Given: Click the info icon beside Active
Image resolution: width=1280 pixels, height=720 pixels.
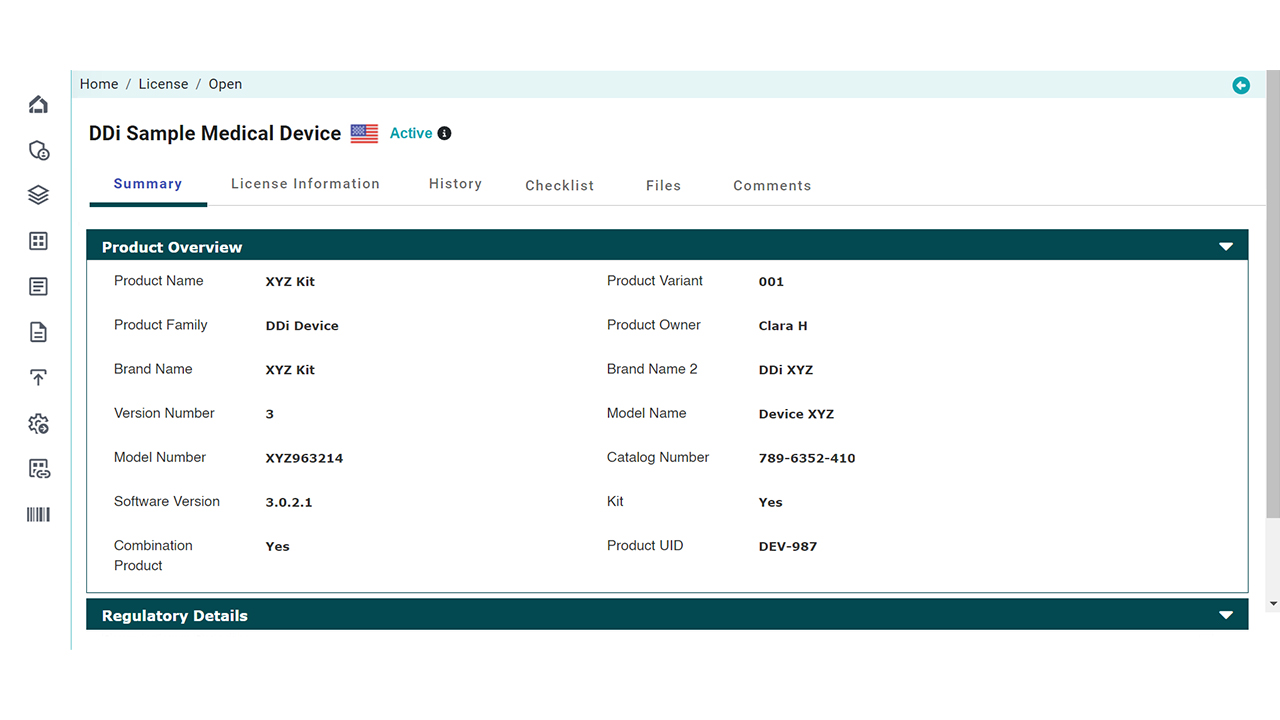Looking at the screenshot, I should [x=445, y=134].
